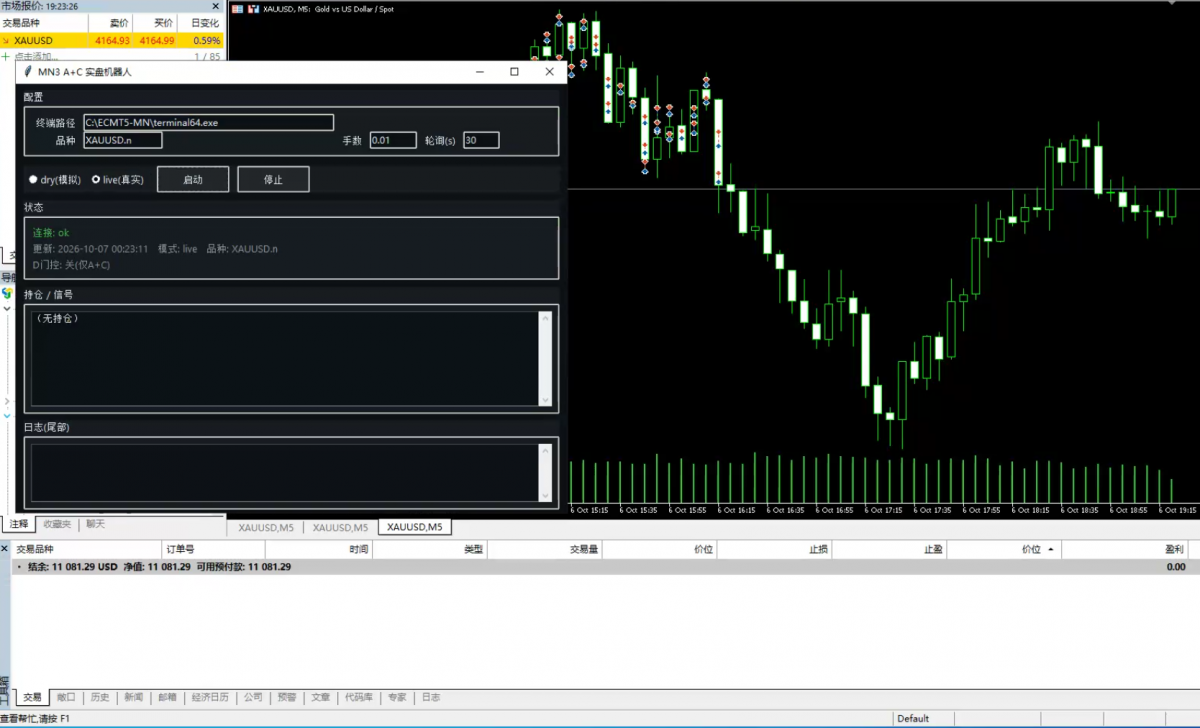Close the 市场报价 Market Watch panel
The image size is (1200, 728).
tap(215, 6)
